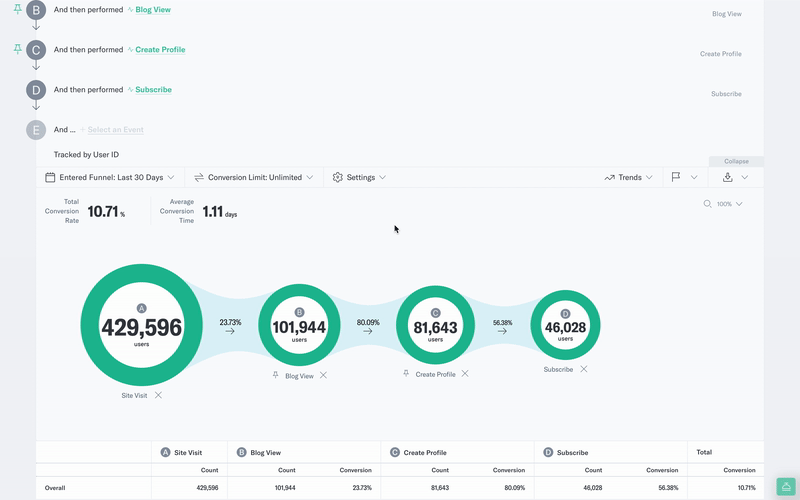Screen dimensions: 800x500
Task: Expand the download options chevron
Action: coord(745,177)
